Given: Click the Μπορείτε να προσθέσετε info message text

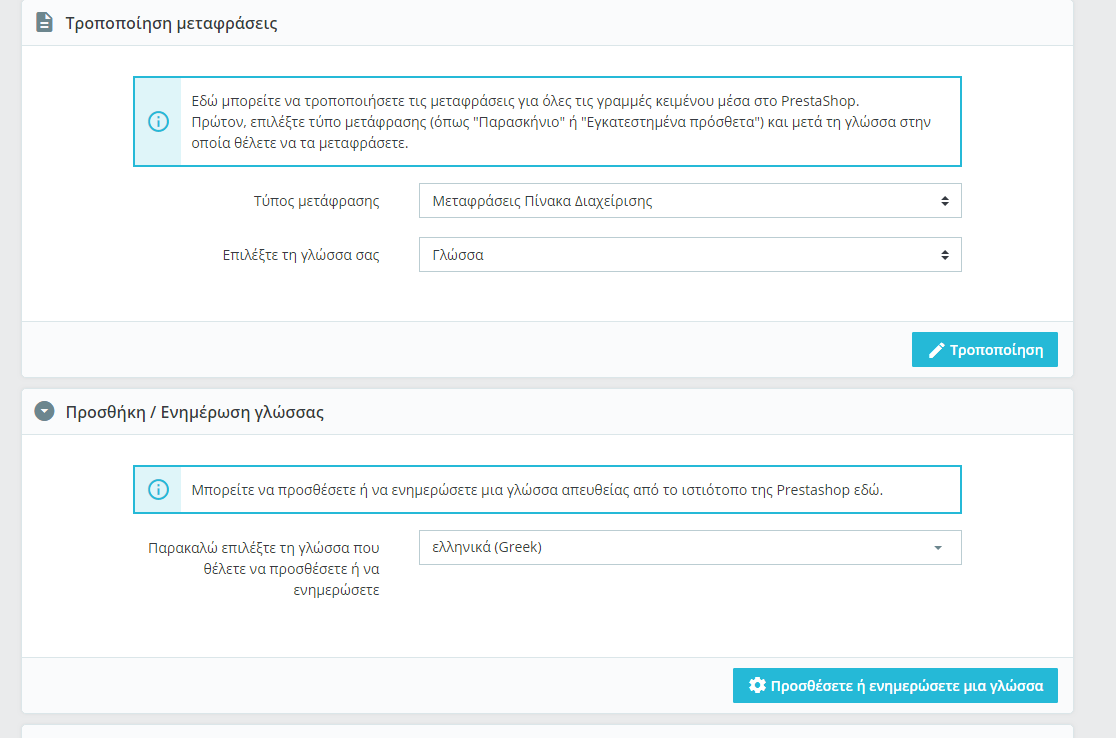Looking at the screenshot, I should [537, 490].
